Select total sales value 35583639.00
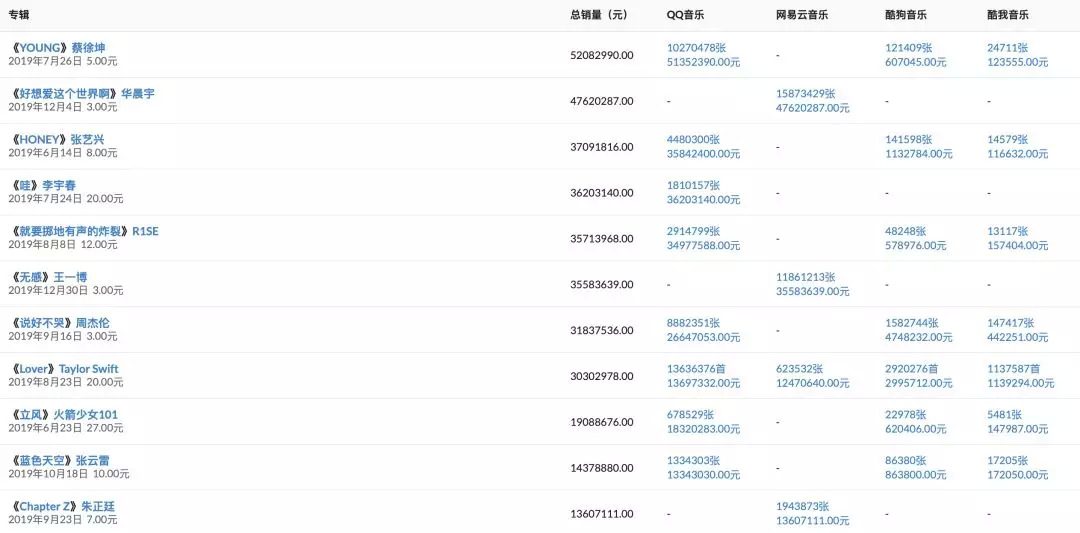The height and width of the screenshot is (533, 1080). point(602,284)
